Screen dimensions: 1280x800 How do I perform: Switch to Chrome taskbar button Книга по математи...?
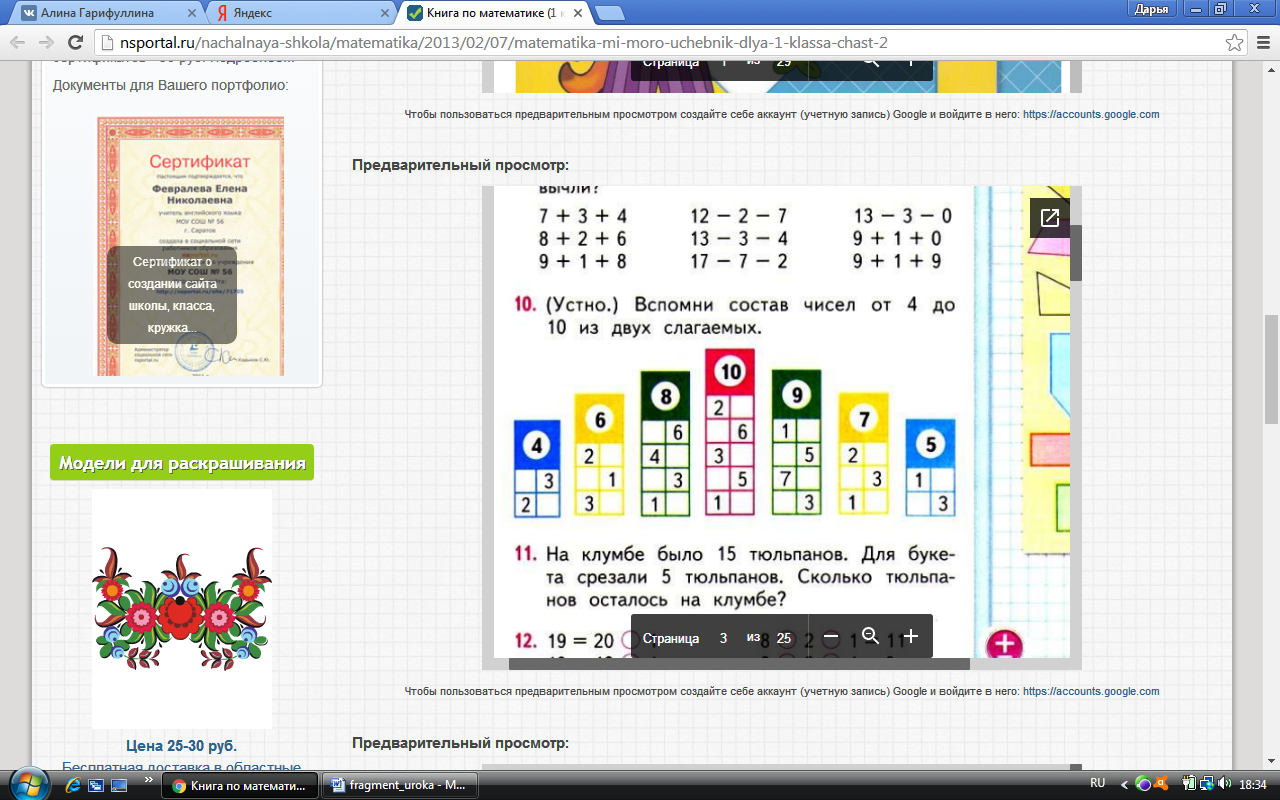240,785
